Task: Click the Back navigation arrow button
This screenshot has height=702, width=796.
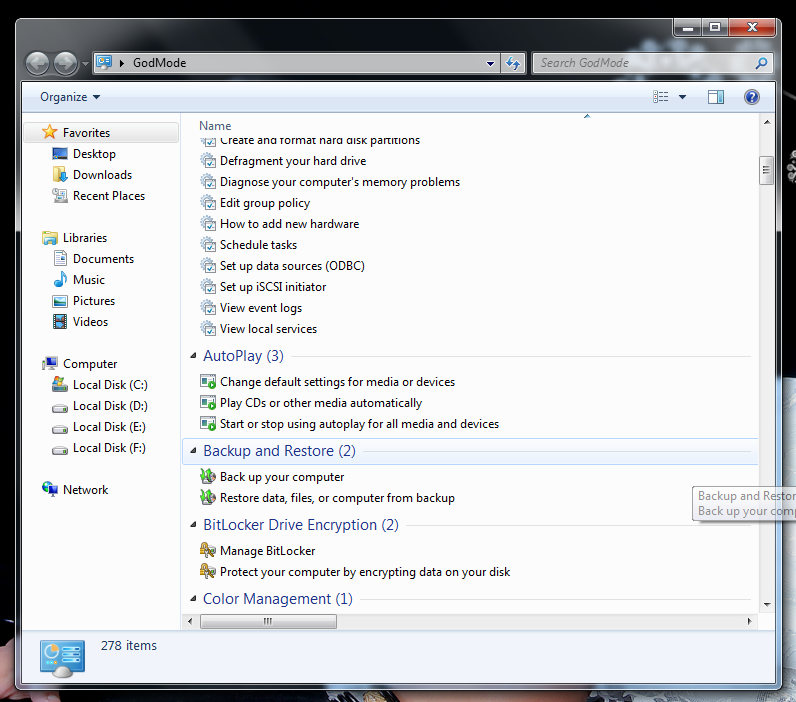Action: pyautogui.click(x=38, y=64)
